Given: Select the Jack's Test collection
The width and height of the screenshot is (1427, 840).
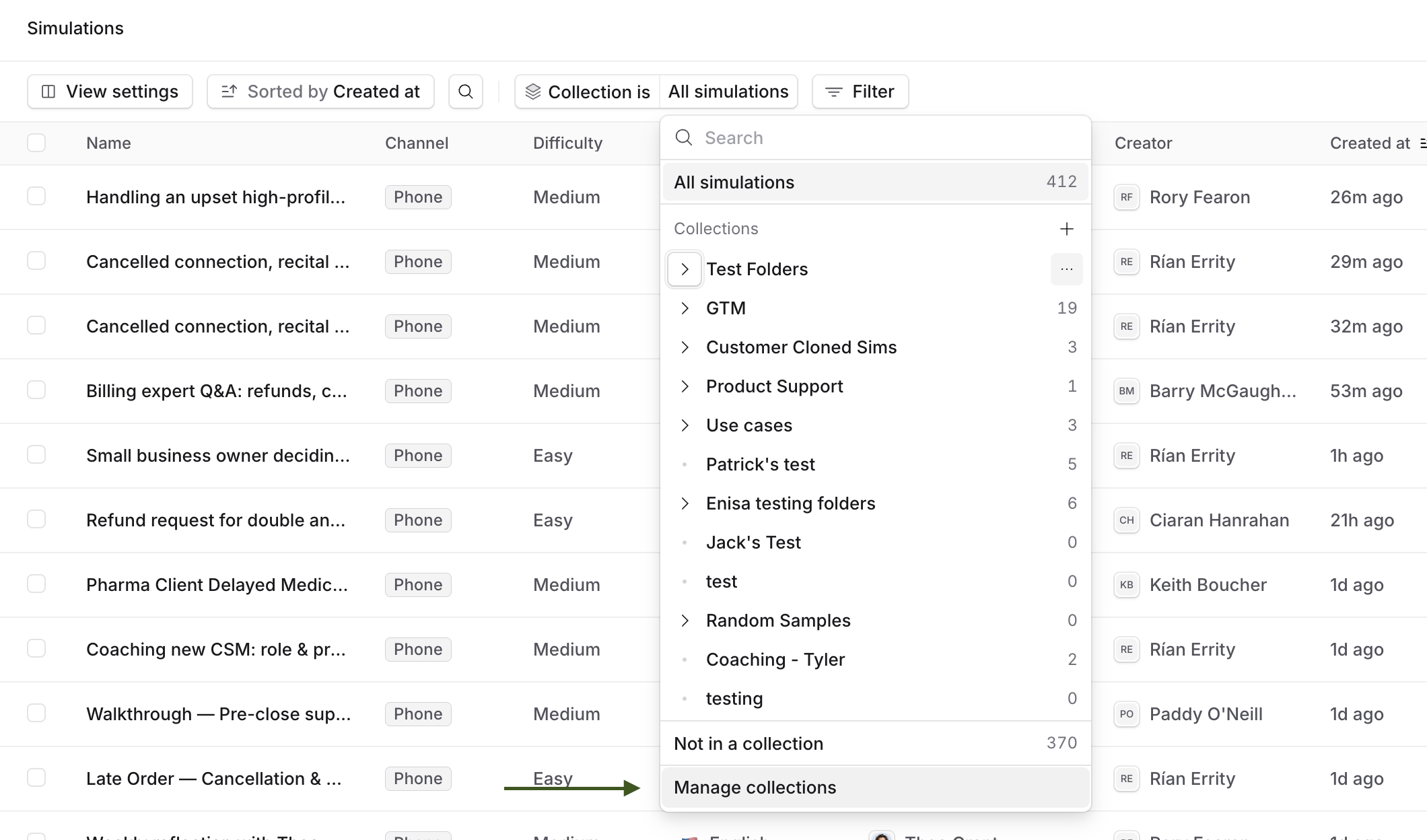Looking at the screenshot, I should coord(875,542).
